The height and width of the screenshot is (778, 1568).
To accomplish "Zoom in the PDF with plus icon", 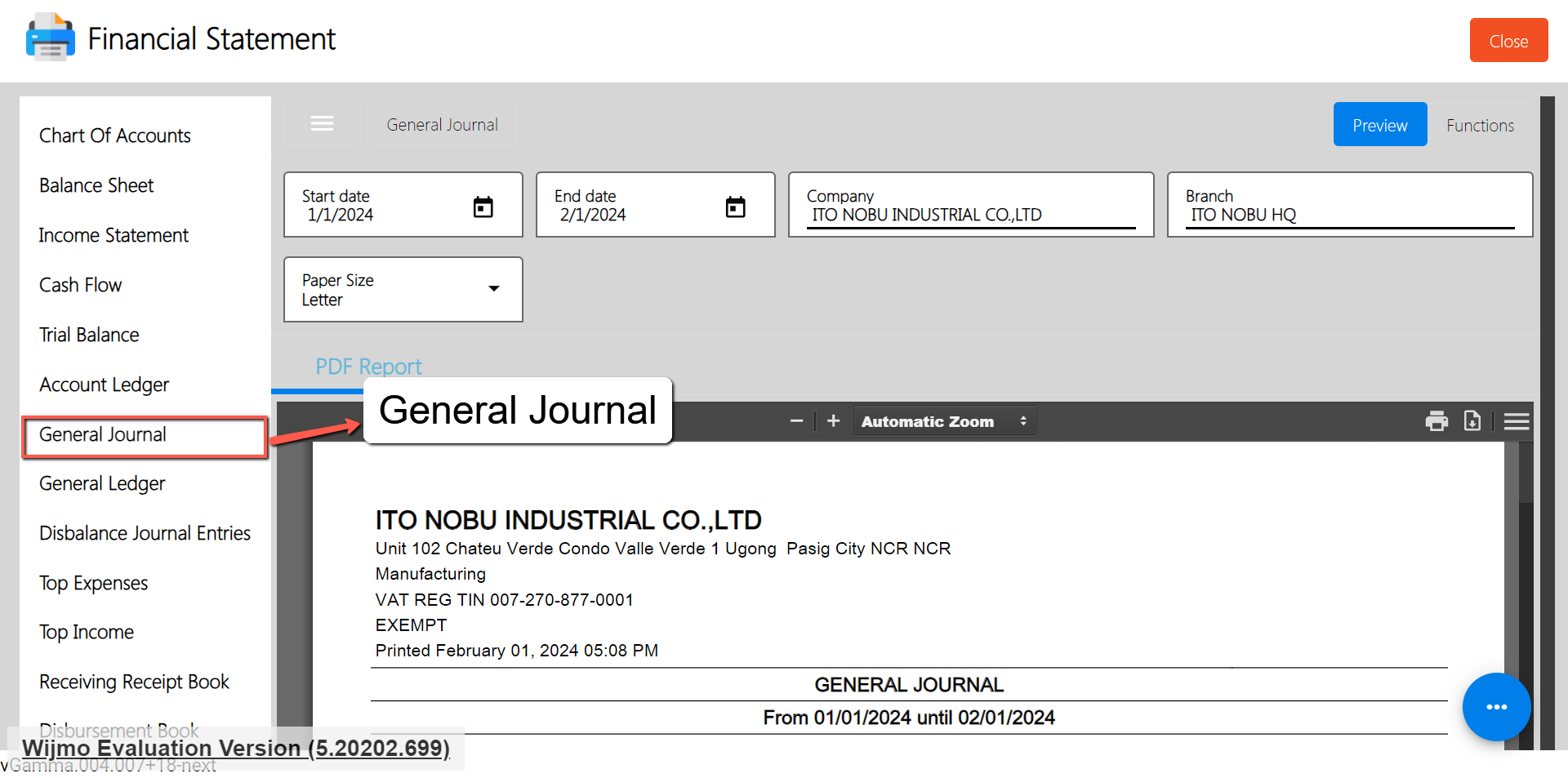I will 833,421.
